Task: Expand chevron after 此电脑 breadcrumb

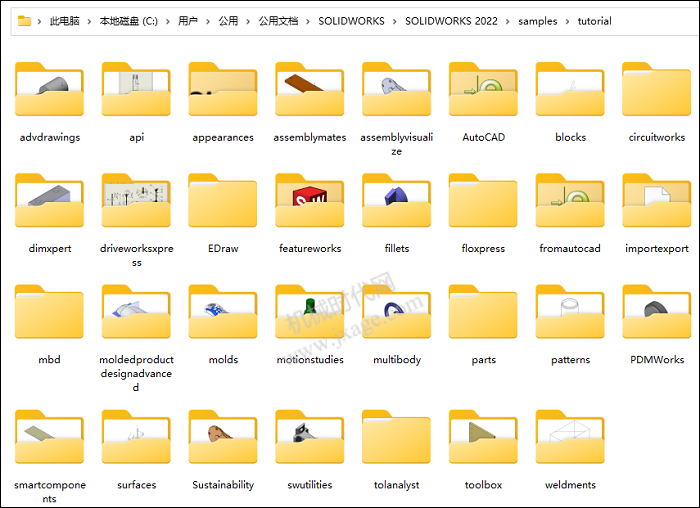Action: coord(89,21)
